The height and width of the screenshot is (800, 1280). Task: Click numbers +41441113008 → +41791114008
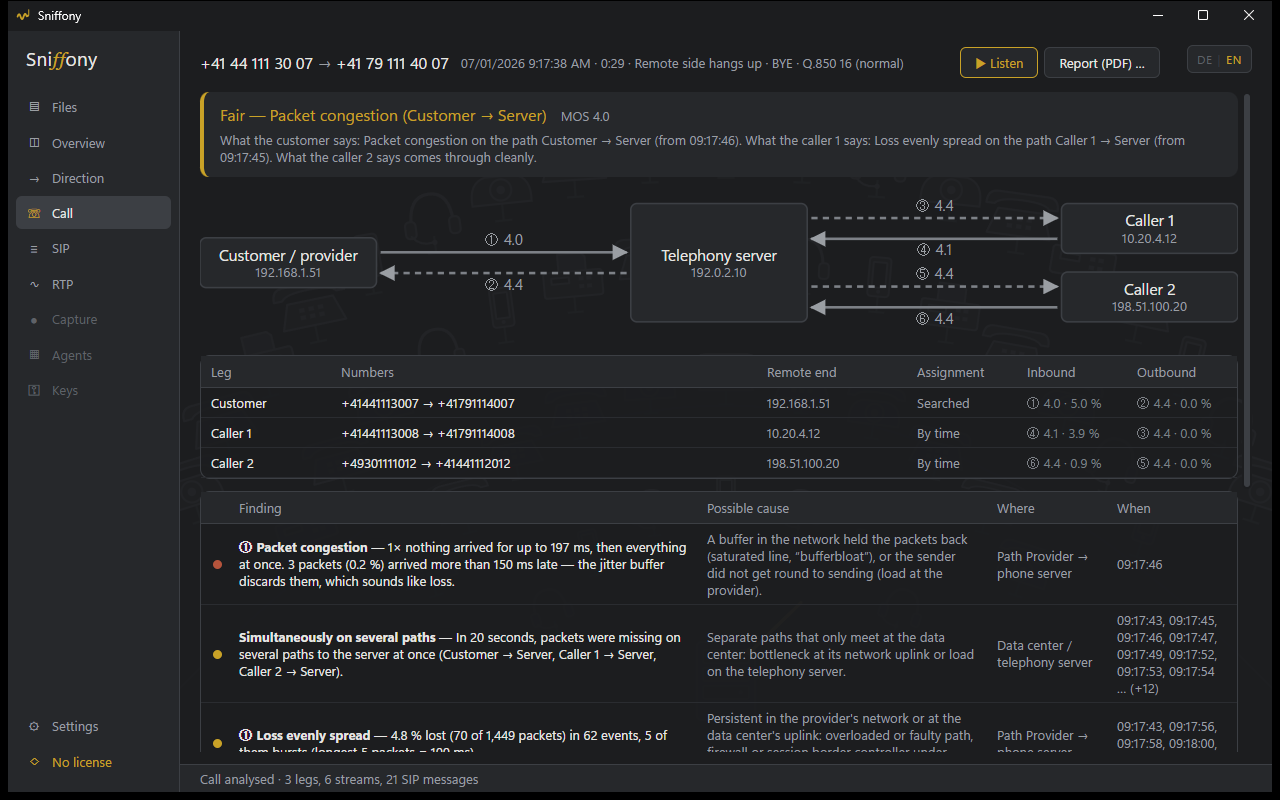point(428,434)
